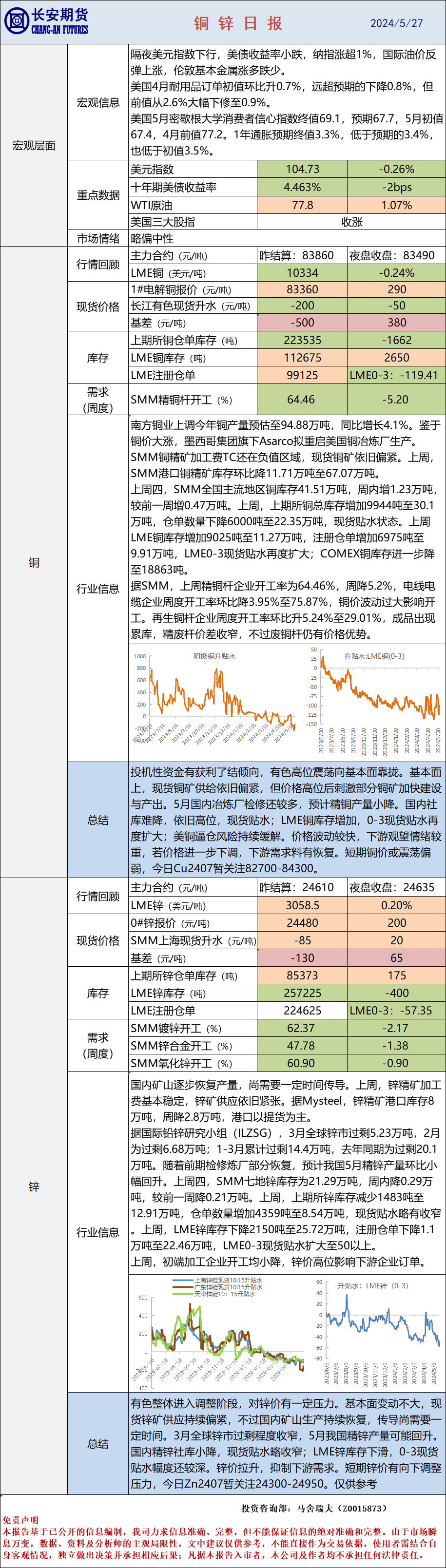Click the Chang-An Futures logo
446x1568 pixels.
pos(46,21)
